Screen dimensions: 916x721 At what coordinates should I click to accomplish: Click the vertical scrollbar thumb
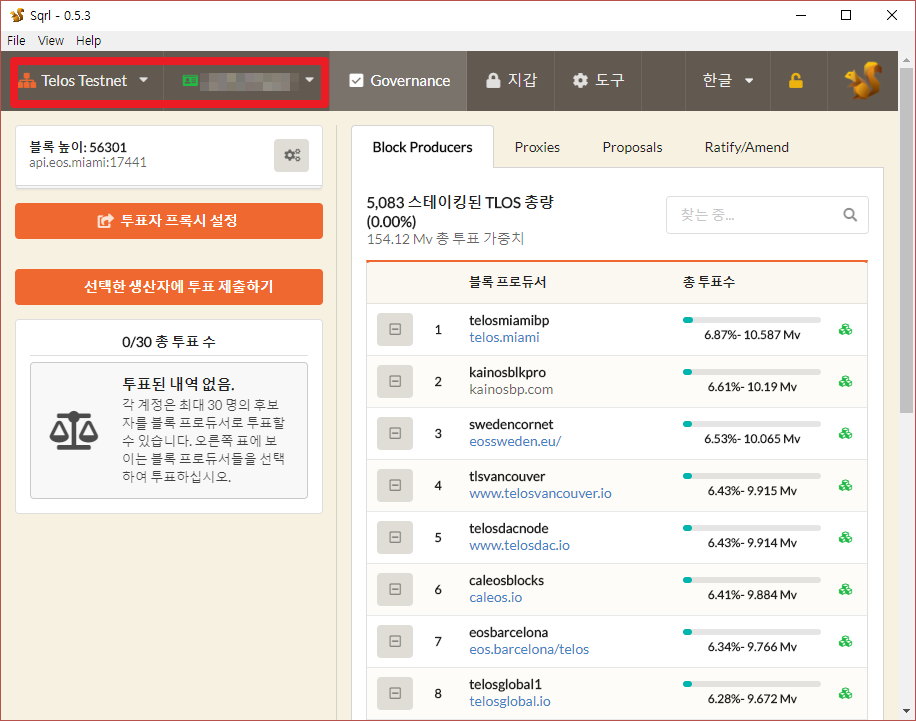[x=906, y=240]
